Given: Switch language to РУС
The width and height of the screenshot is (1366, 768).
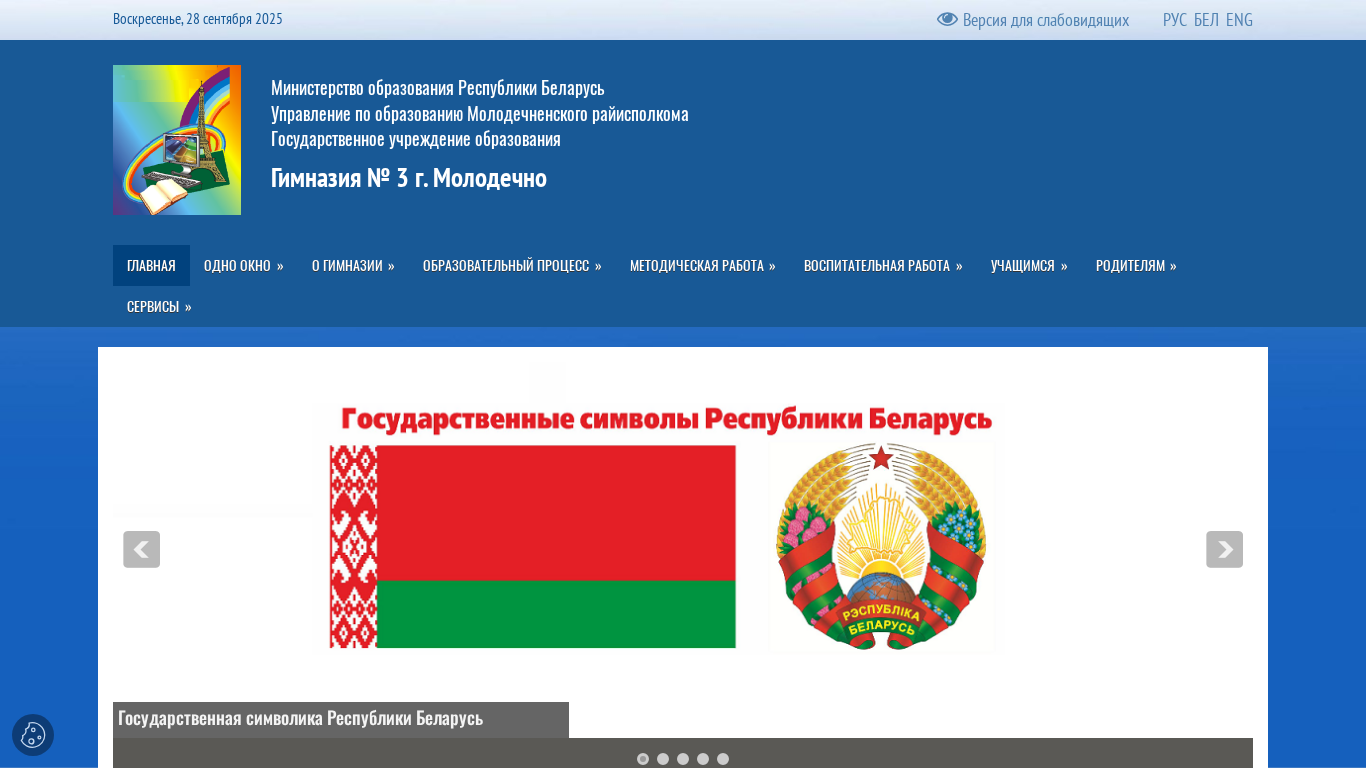Looking at the screenshot, I should (x=1175, y=20).
